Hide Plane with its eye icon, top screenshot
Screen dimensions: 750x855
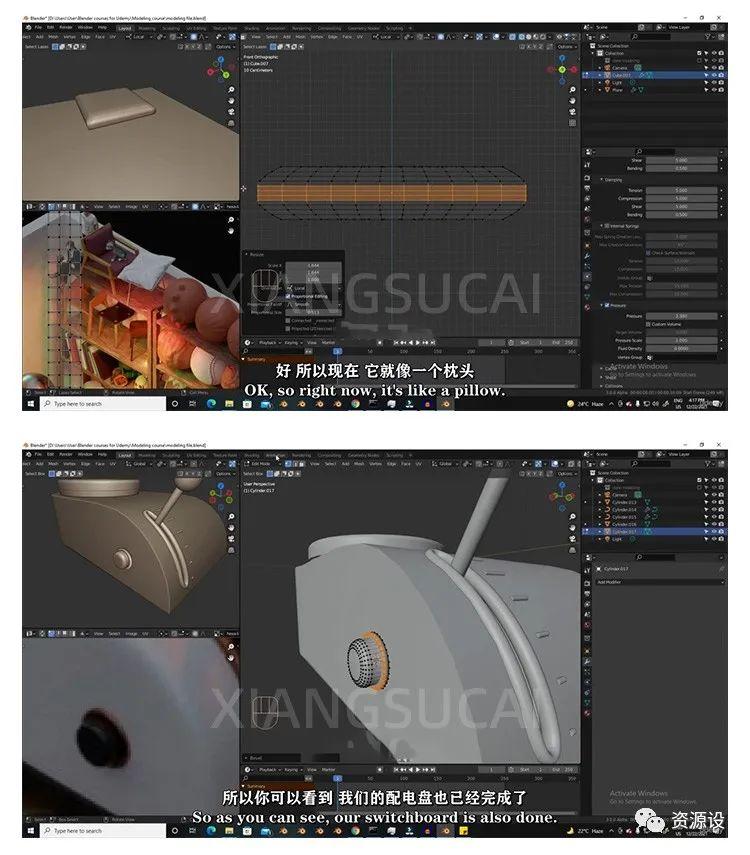[713, 89]
